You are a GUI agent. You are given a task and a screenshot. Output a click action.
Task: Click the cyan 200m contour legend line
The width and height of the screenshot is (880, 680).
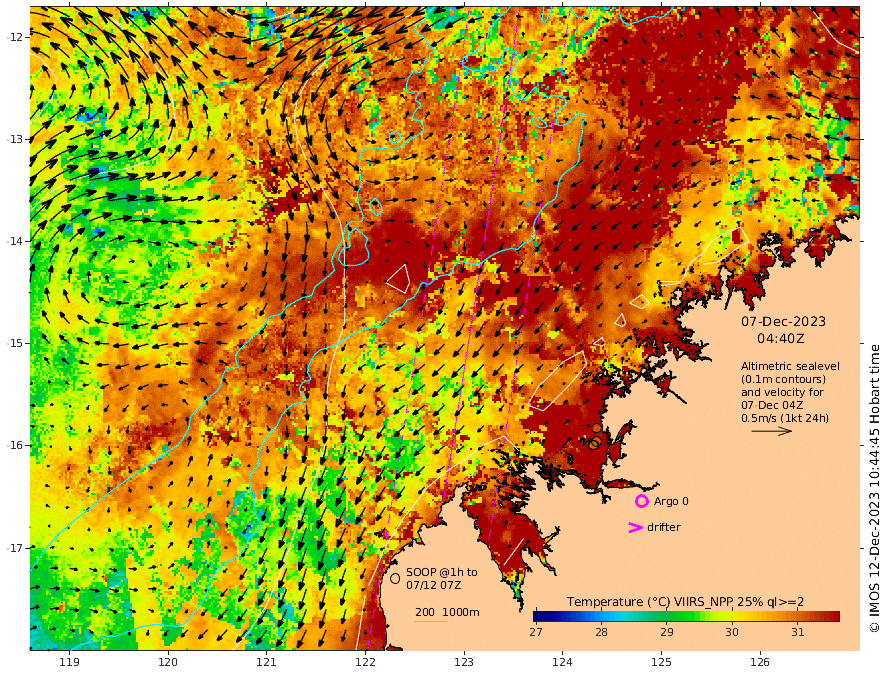431,621
